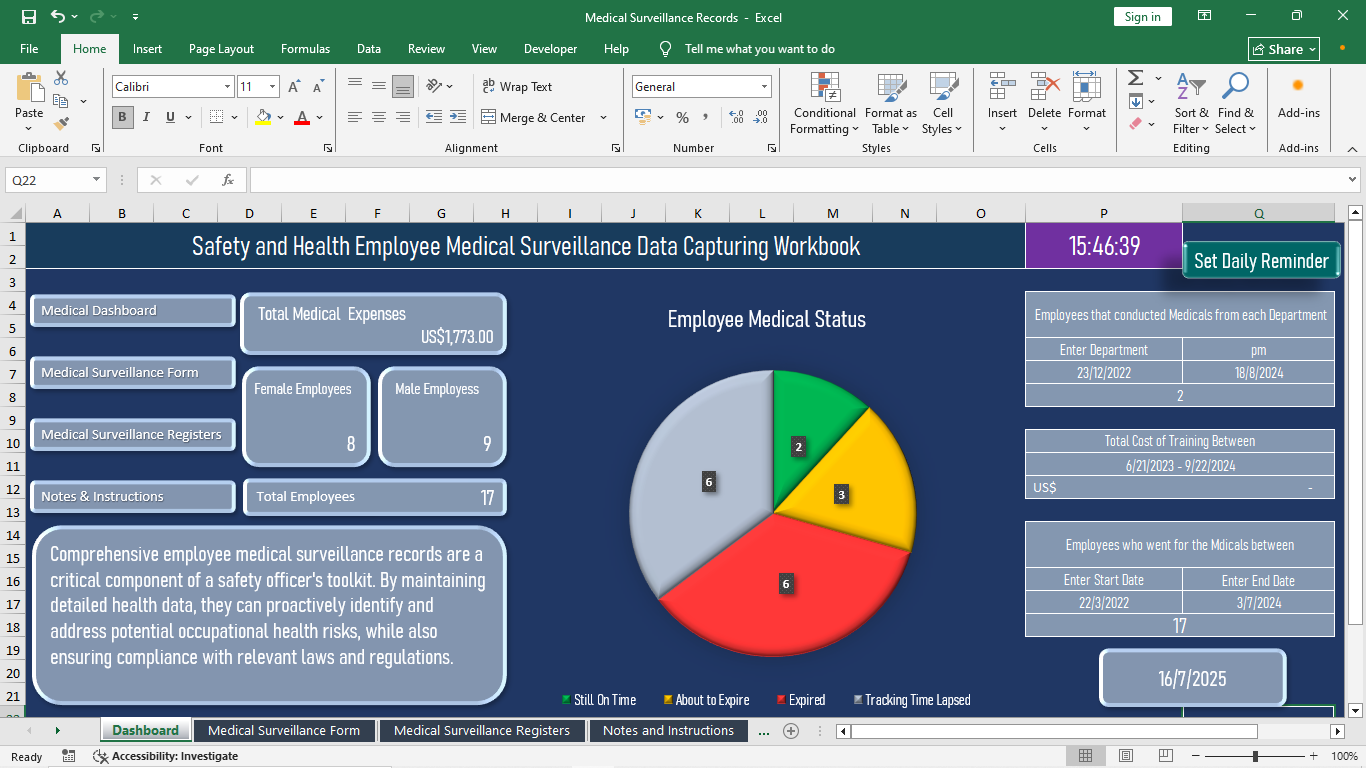Click the Save icon in title bar

click(29, 17)
